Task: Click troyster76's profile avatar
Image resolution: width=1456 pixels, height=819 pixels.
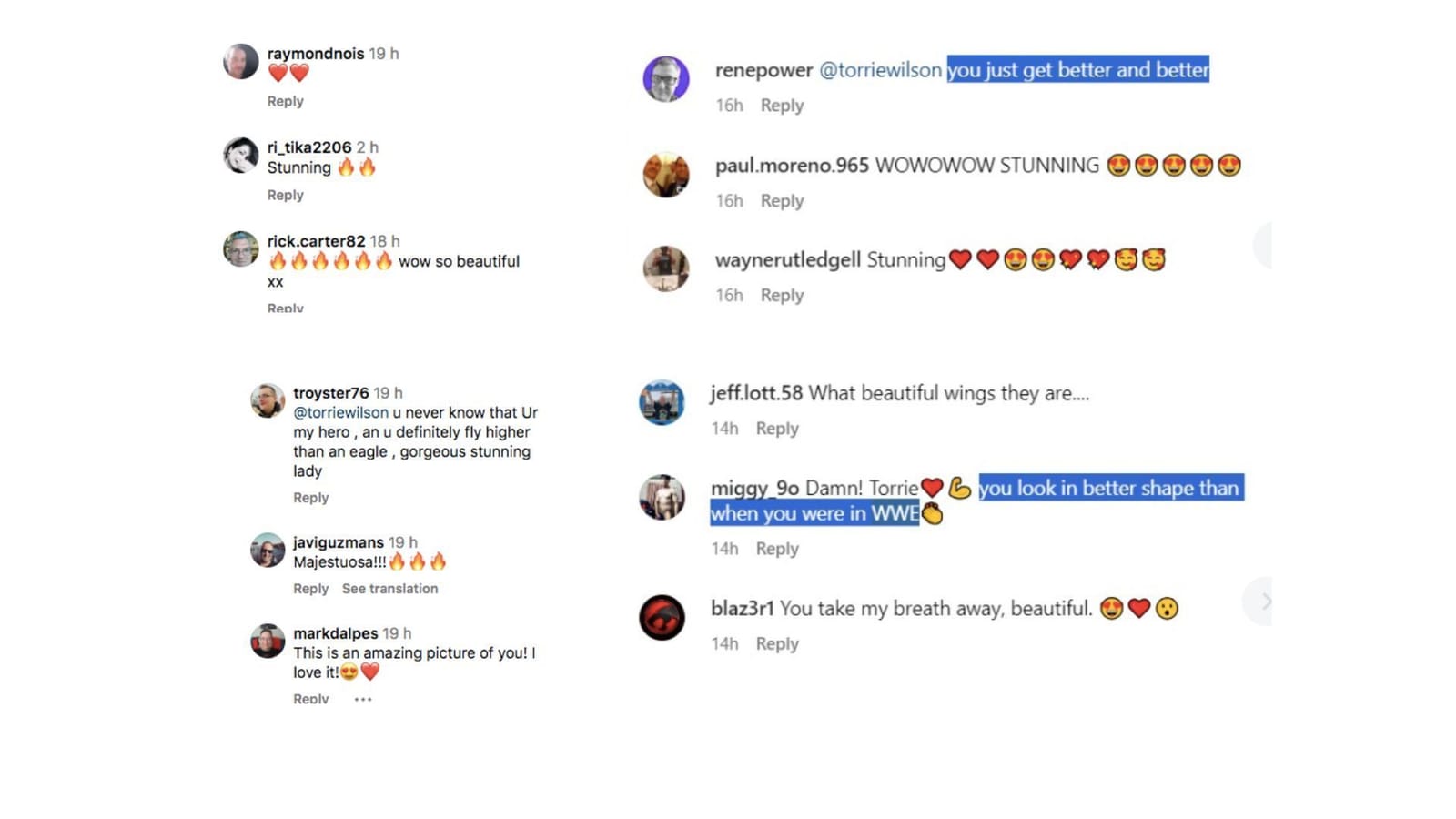Action: (268, 400)
